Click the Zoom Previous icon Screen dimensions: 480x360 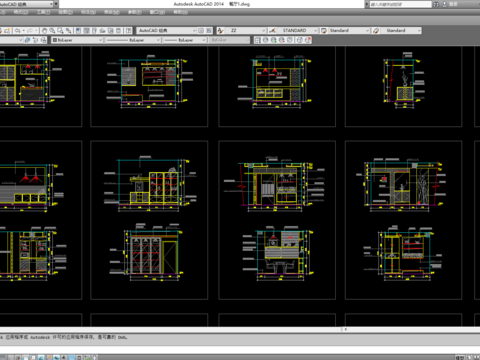(x=68, y=31)
